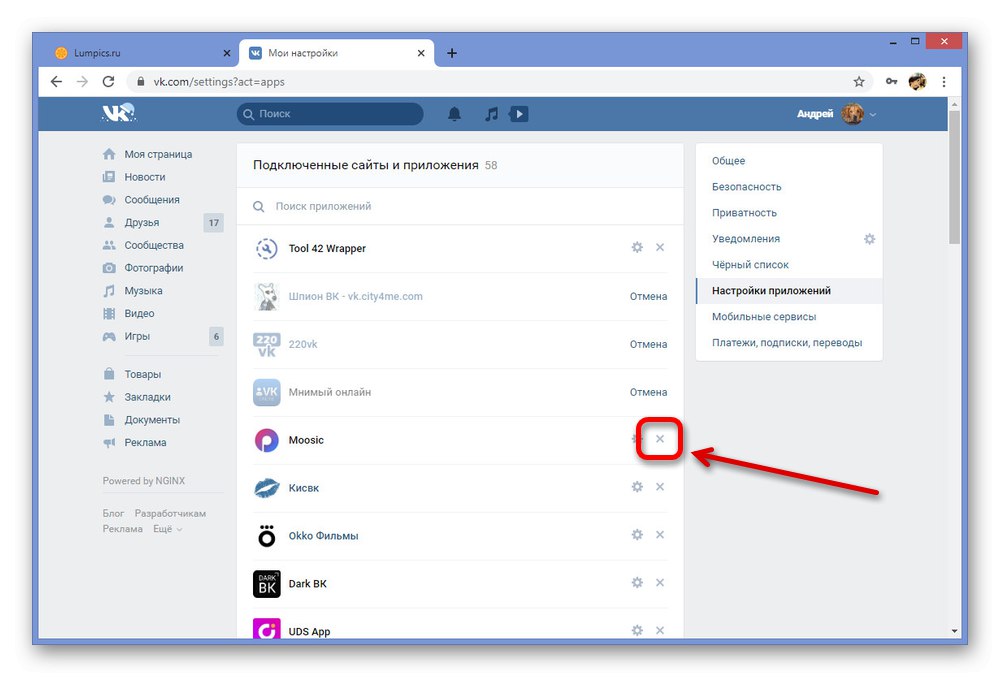Click the Кисвк lips icon

(267, 488)
